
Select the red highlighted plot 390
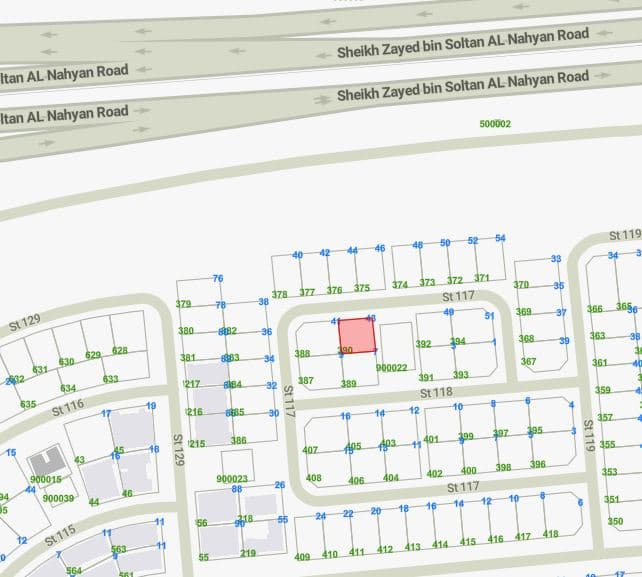357,335
